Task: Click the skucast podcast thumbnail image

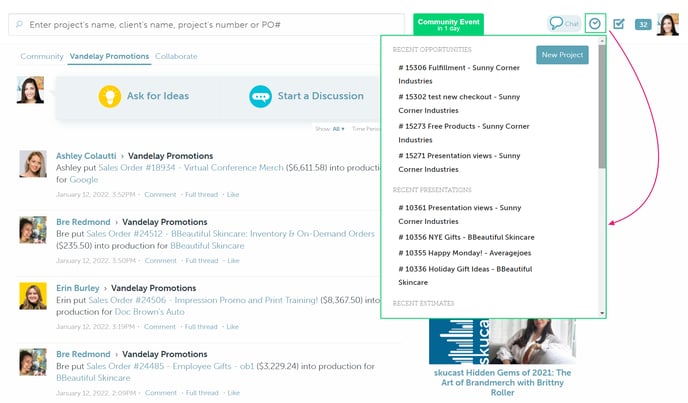Action: 502,342
